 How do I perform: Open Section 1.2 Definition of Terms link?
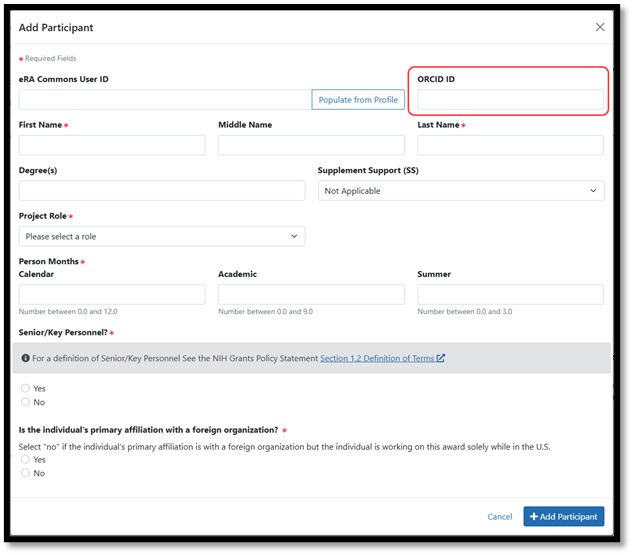pos(377,358)
